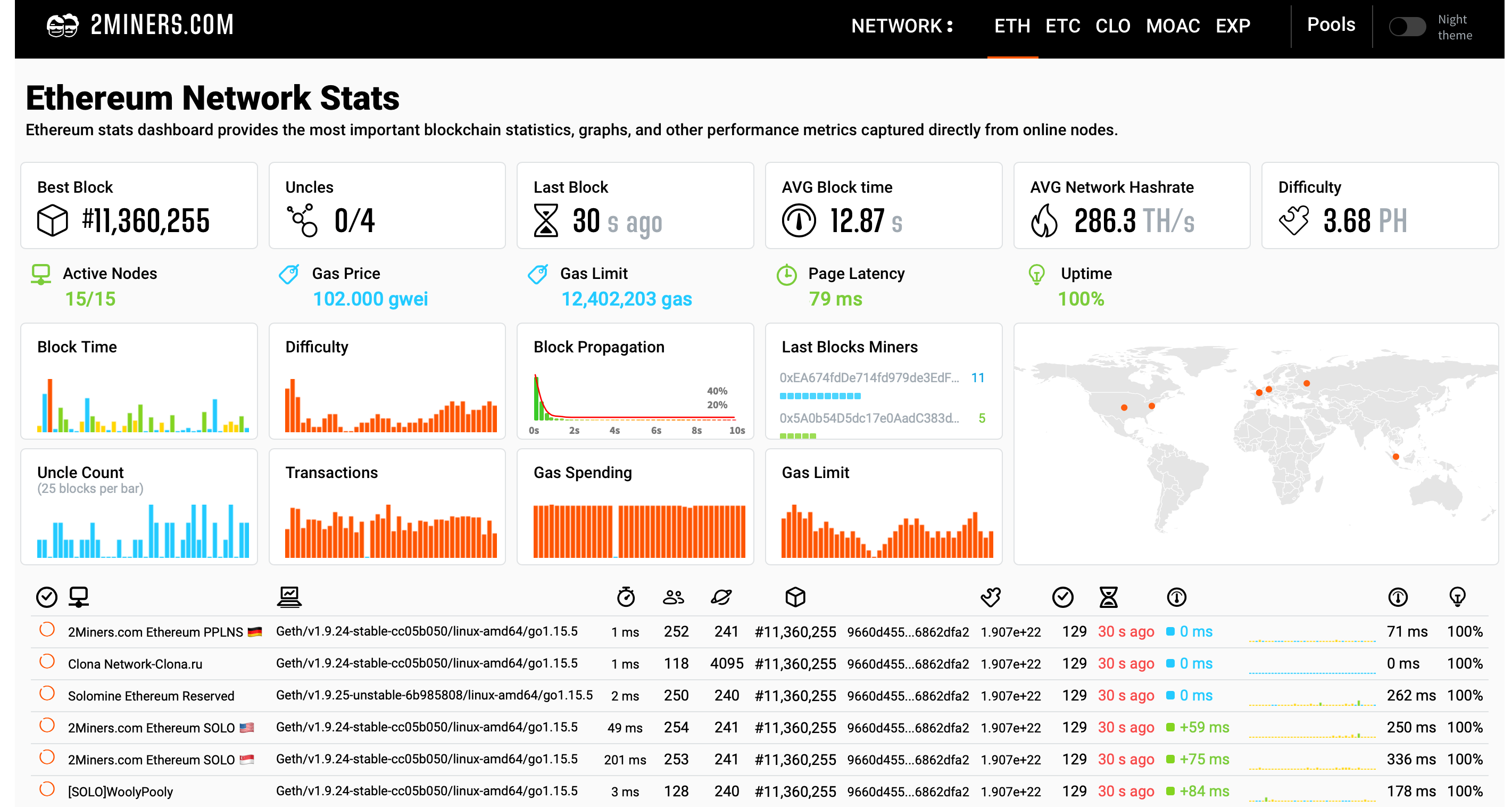Click the Block Propagation graph area
The width and height of the screenshot is (1512, 807).
coord(630,400)
